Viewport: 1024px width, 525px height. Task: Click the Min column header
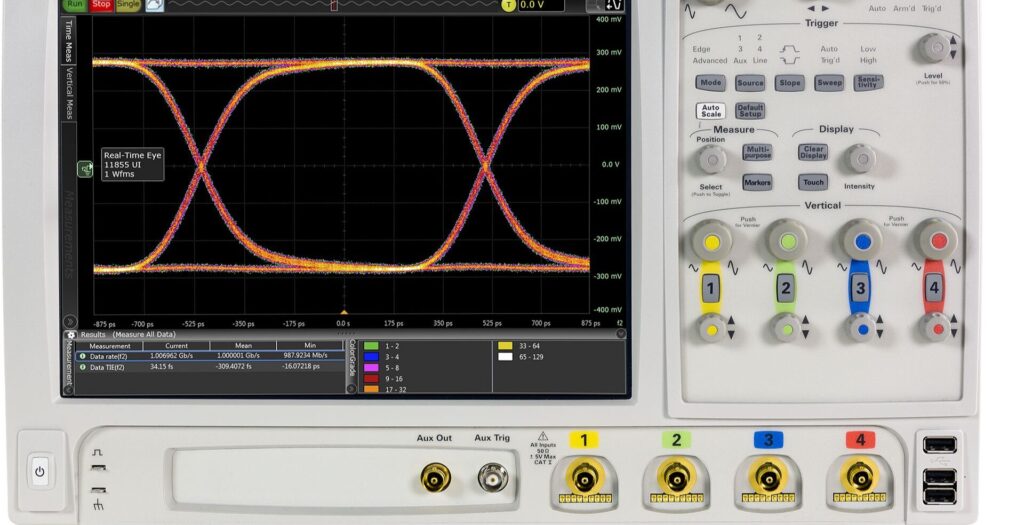pyautogui.click(x=310, y=345)
